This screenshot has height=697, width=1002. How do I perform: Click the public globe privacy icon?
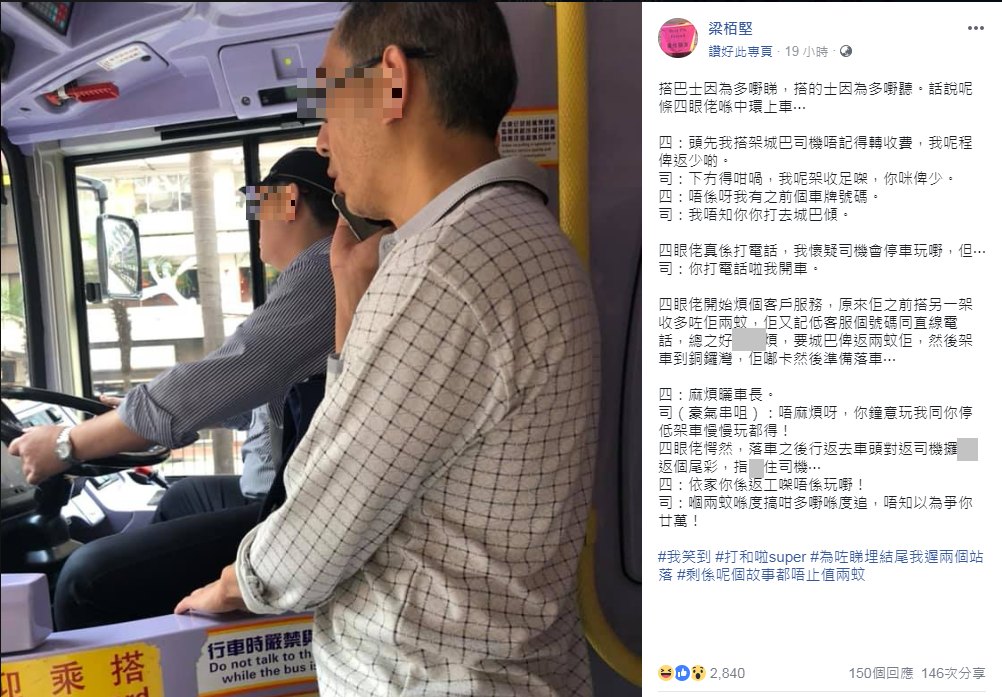(x=845, y=51)
